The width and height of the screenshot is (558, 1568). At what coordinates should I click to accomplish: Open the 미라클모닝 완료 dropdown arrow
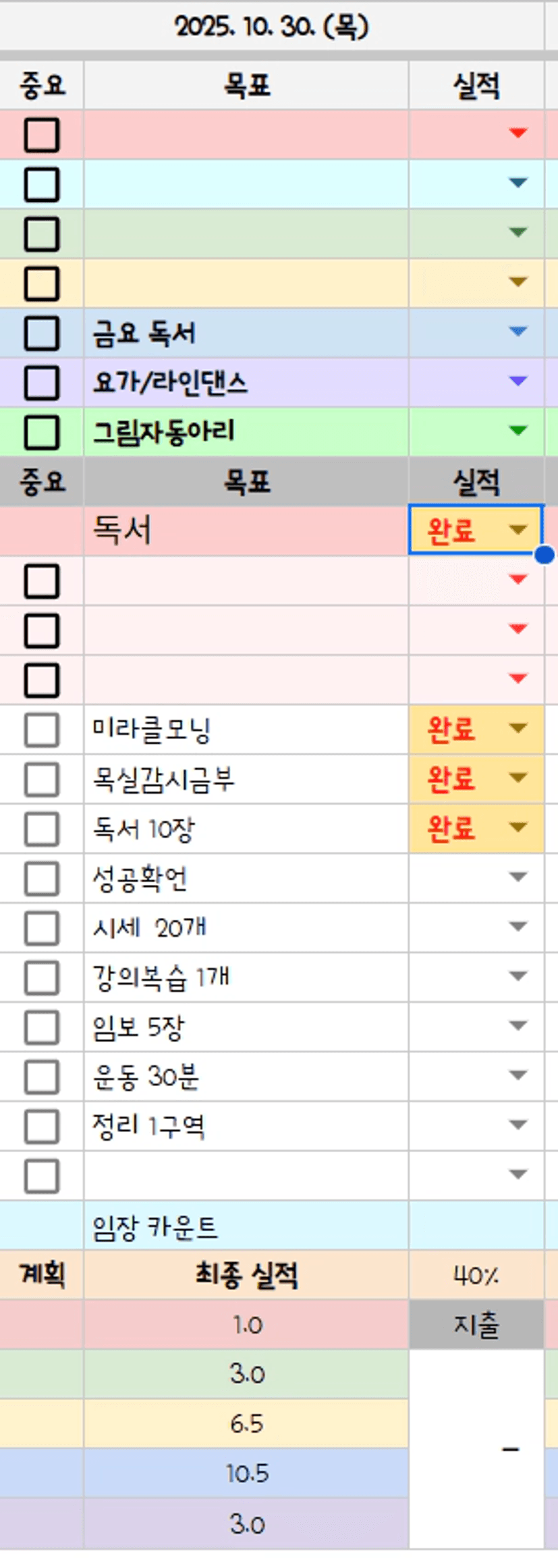click(x=518, y=728)
